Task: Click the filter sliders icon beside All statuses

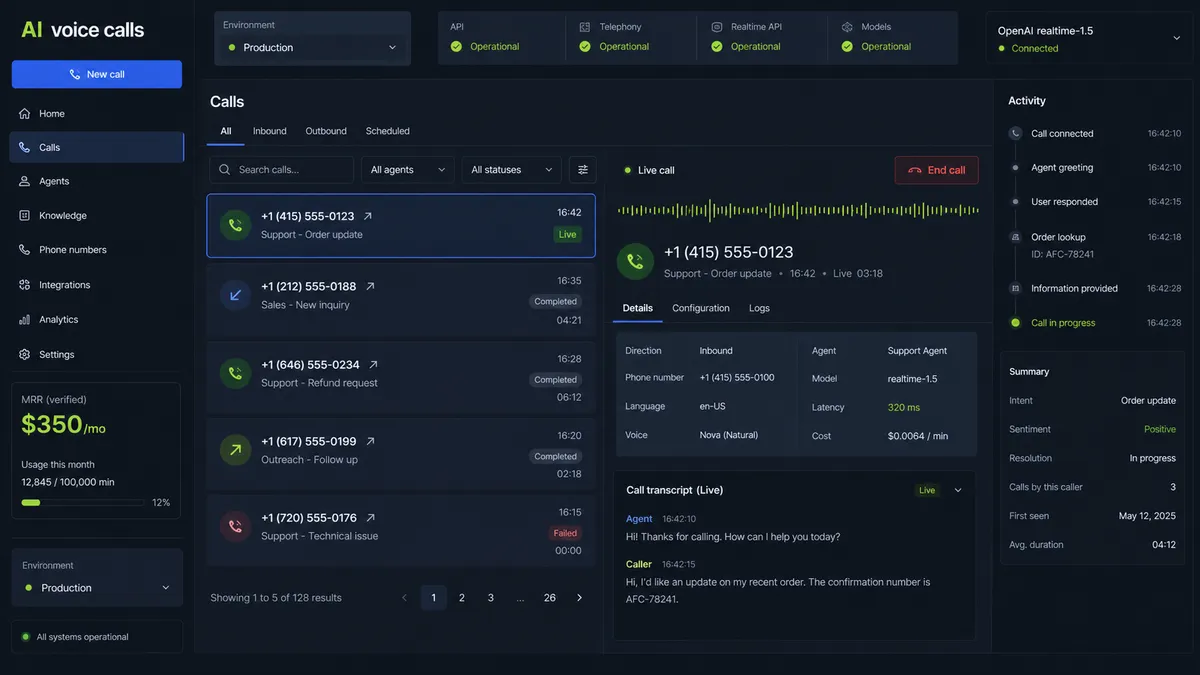Action: point(583,170)
